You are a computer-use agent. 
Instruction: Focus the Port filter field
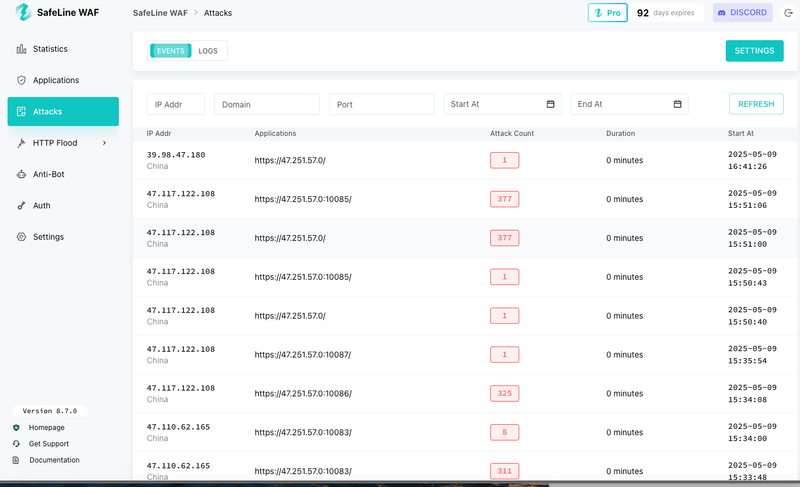click(x=382, y=104)
